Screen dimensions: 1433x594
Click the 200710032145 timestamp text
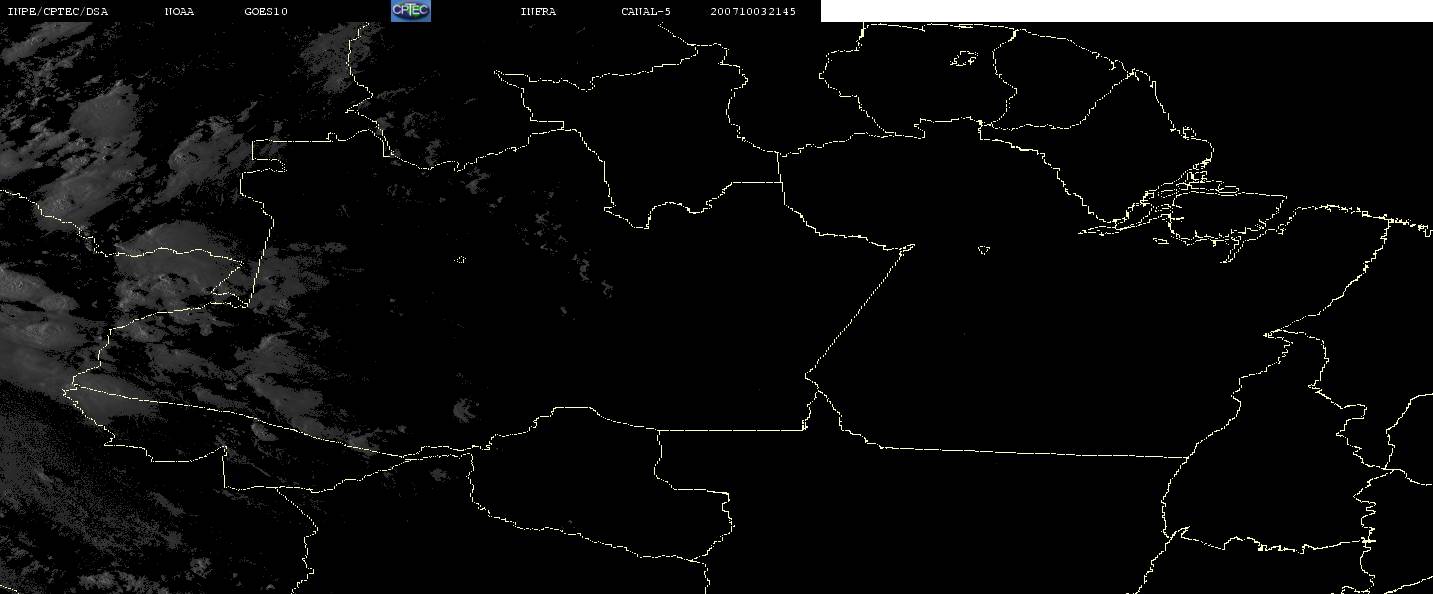click(x=753, y=11)
